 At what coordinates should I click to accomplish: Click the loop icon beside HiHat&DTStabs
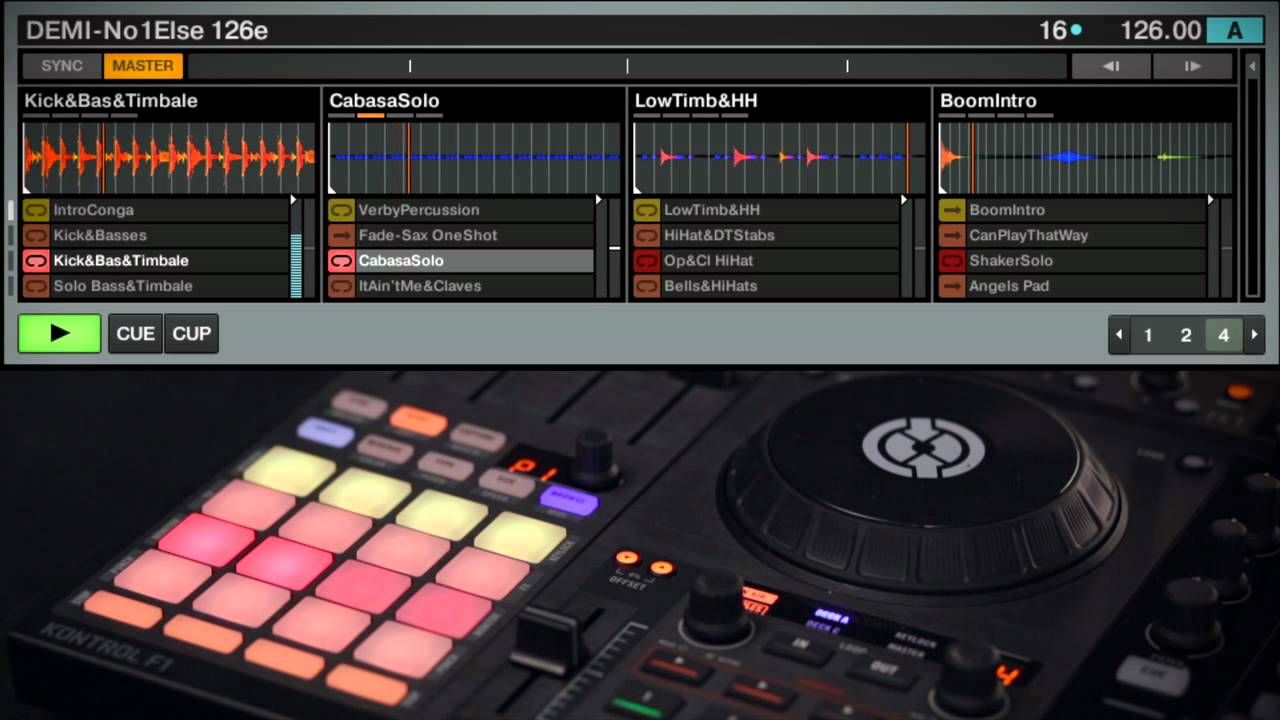647,235
